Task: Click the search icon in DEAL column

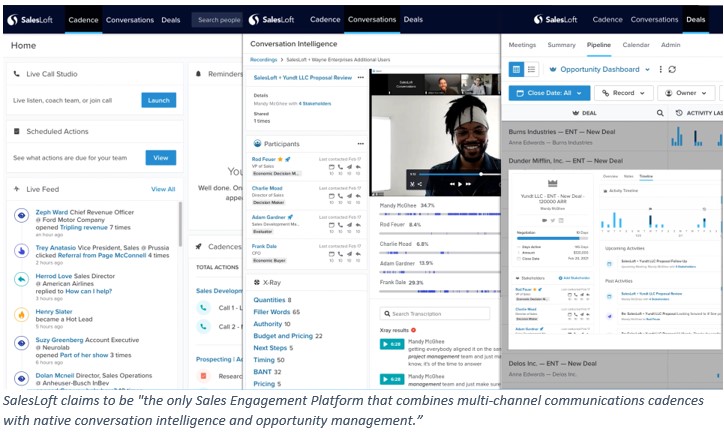Action: [660, 113]
